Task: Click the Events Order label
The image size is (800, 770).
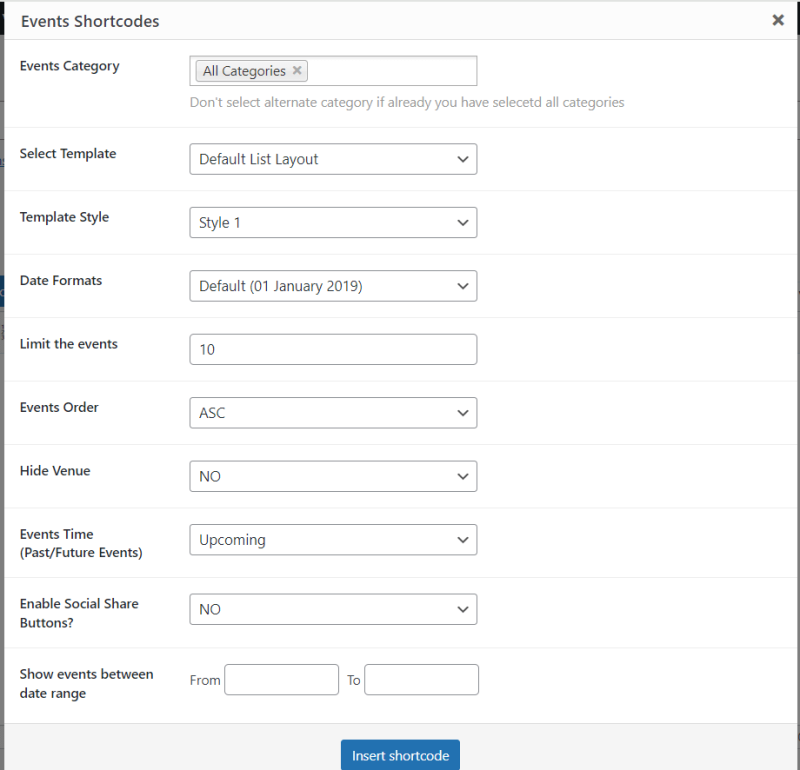Action: [59, 407]
